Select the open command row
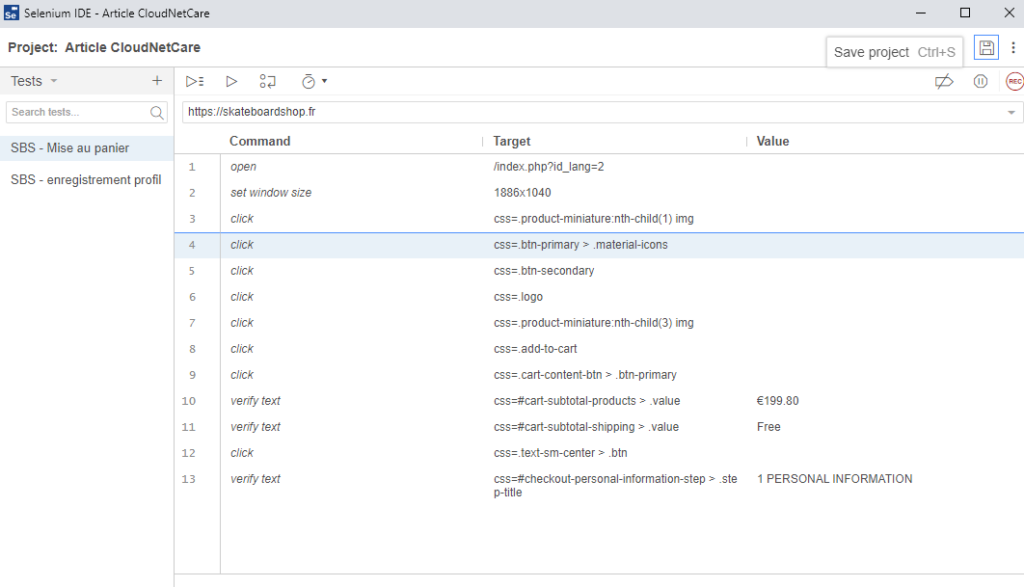Image resolution: width=1024 pixels, height=587 pixels. 599,167
